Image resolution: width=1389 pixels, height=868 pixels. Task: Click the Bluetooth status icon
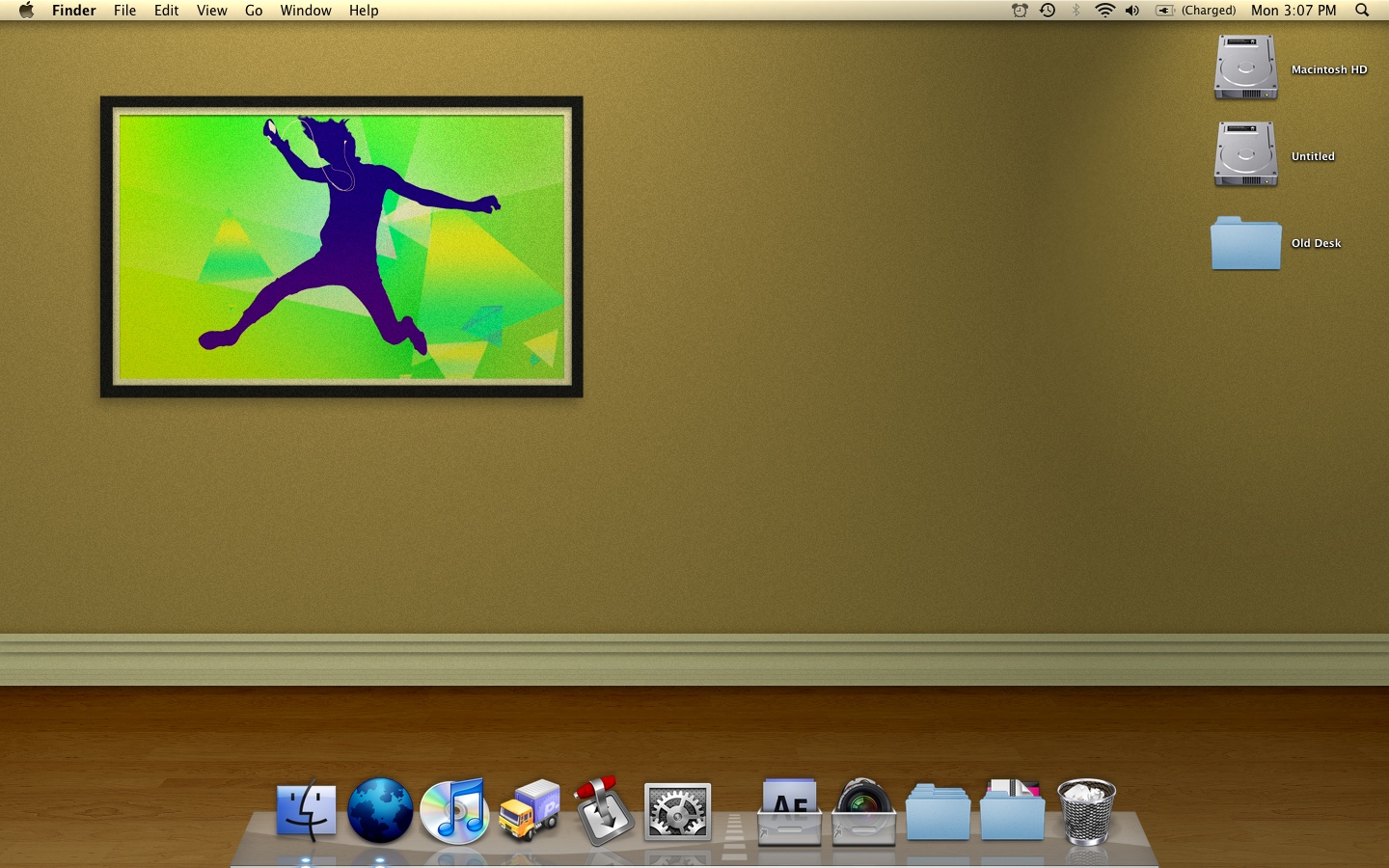(1076, 11)
